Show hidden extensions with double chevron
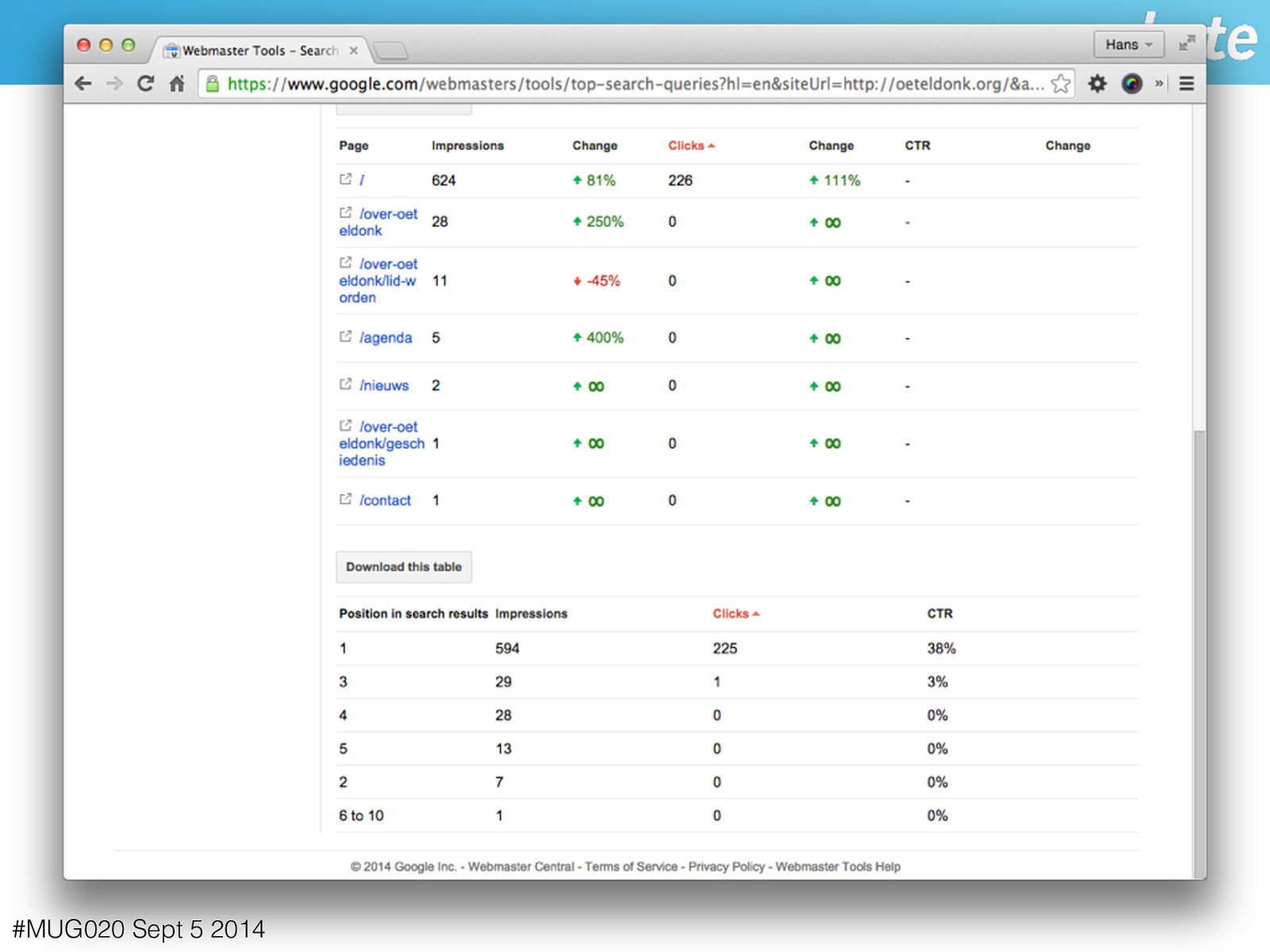 click(x=1159, y=83)
